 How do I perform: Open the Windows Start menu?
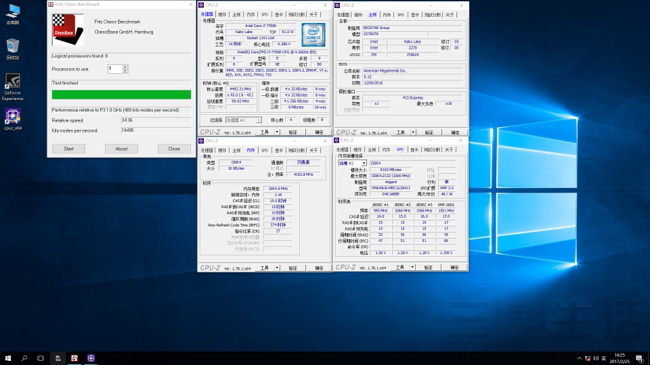[x=7, y=358]
